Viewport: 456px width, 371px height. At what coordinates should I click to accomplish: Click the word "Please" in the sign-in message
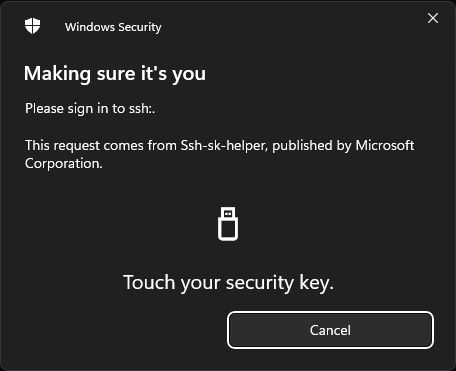pos(44,109)
